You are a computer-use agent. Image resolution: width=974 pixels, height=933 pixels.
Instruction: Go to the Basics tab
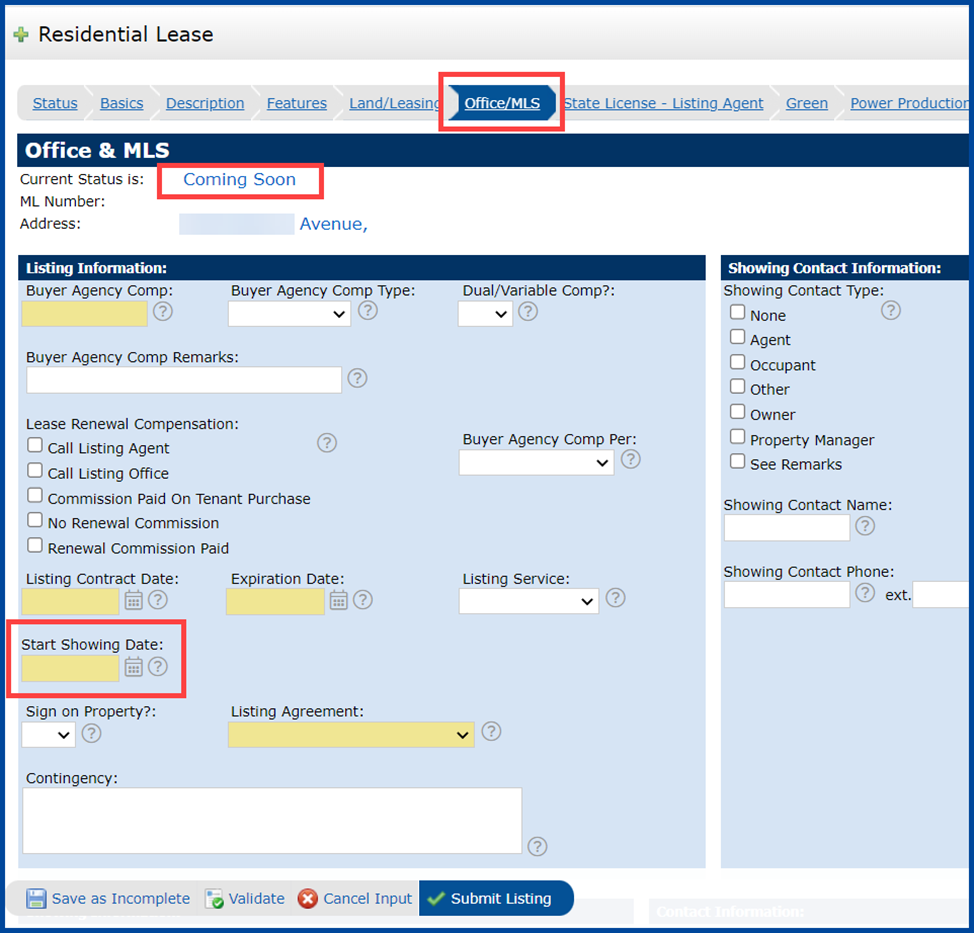(x=122, y=103)
